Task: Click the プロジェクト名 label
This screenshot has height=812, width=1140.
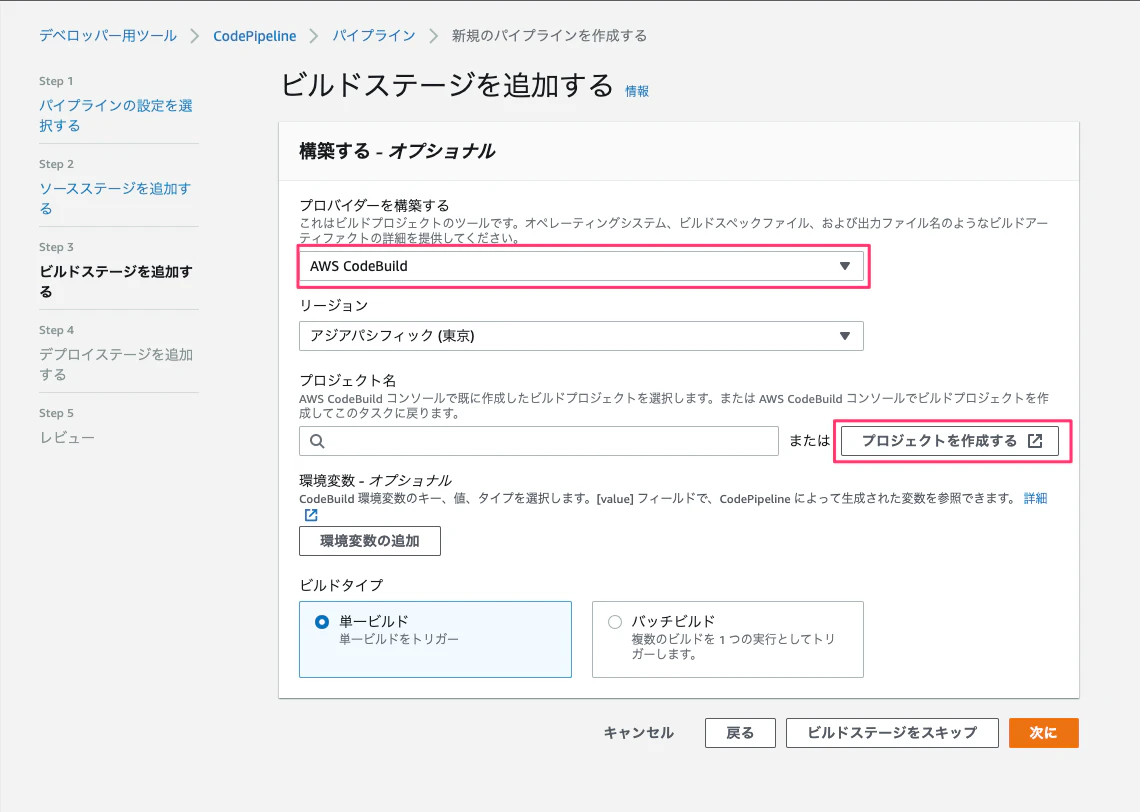Action: (348, 380)
